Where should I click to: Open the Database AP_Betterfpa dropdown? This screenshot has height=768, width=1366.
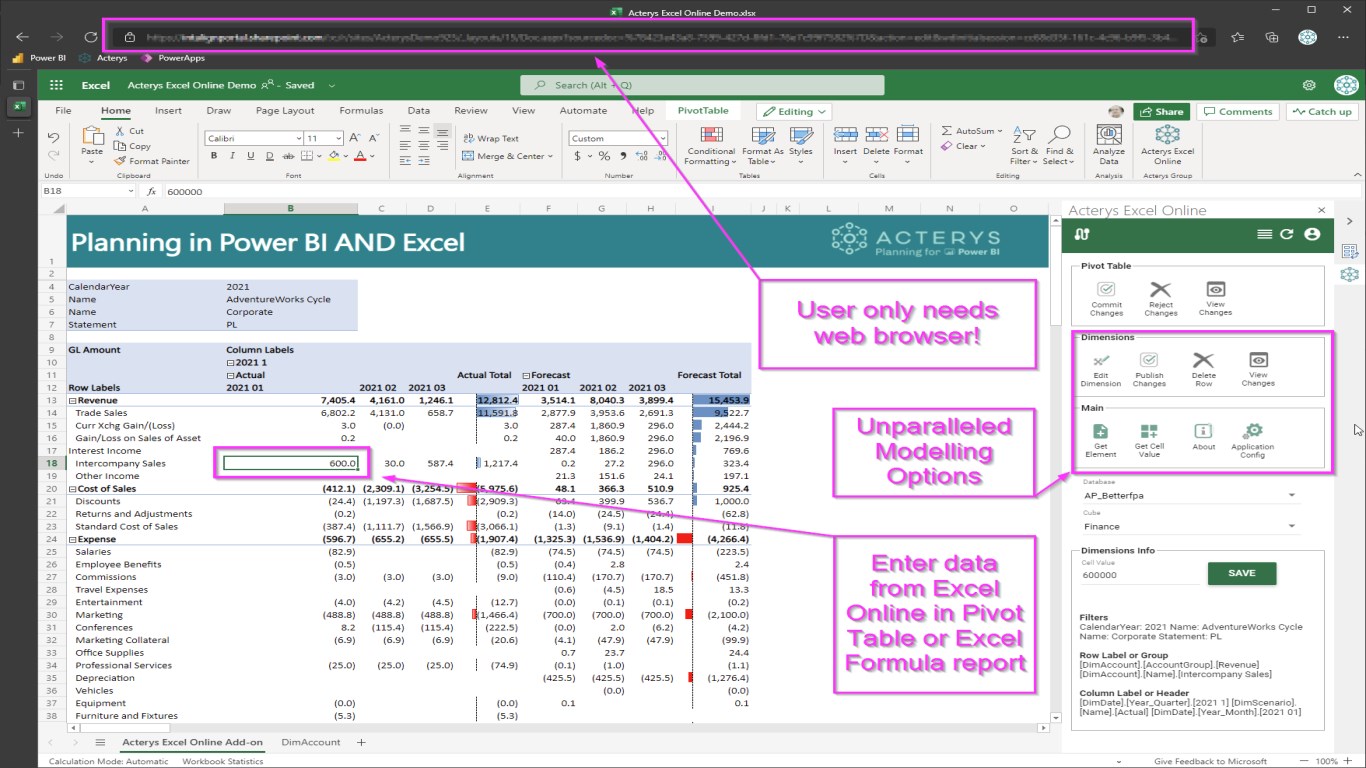pos(1189,495)
